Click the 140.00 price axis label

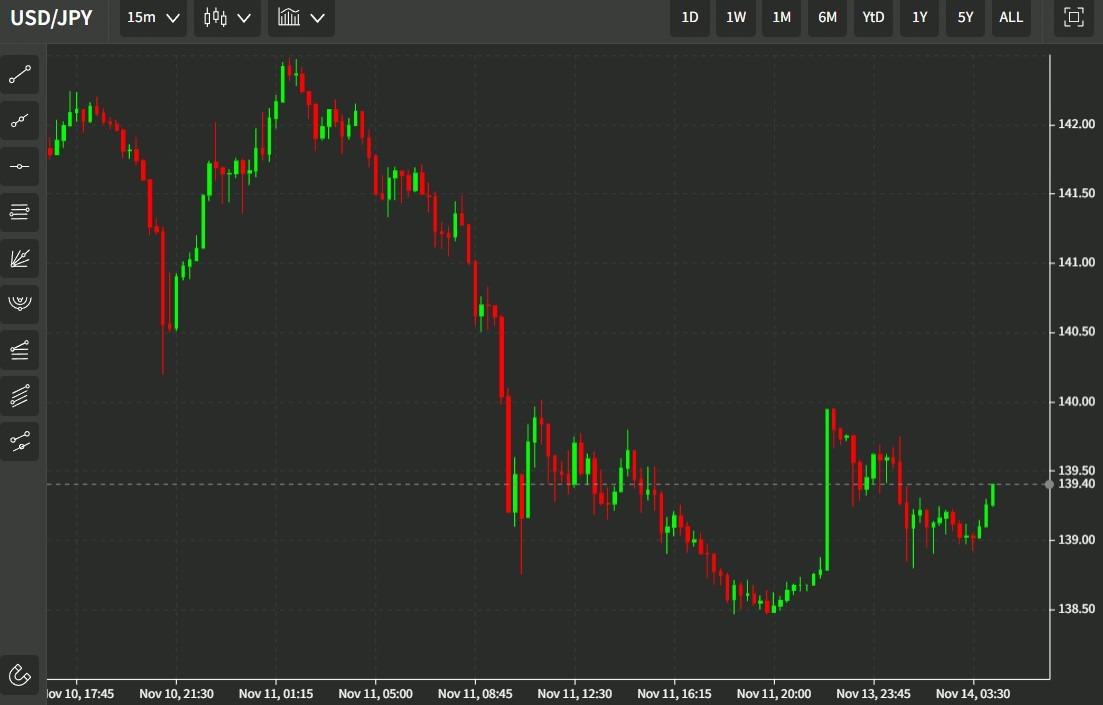1076,401
